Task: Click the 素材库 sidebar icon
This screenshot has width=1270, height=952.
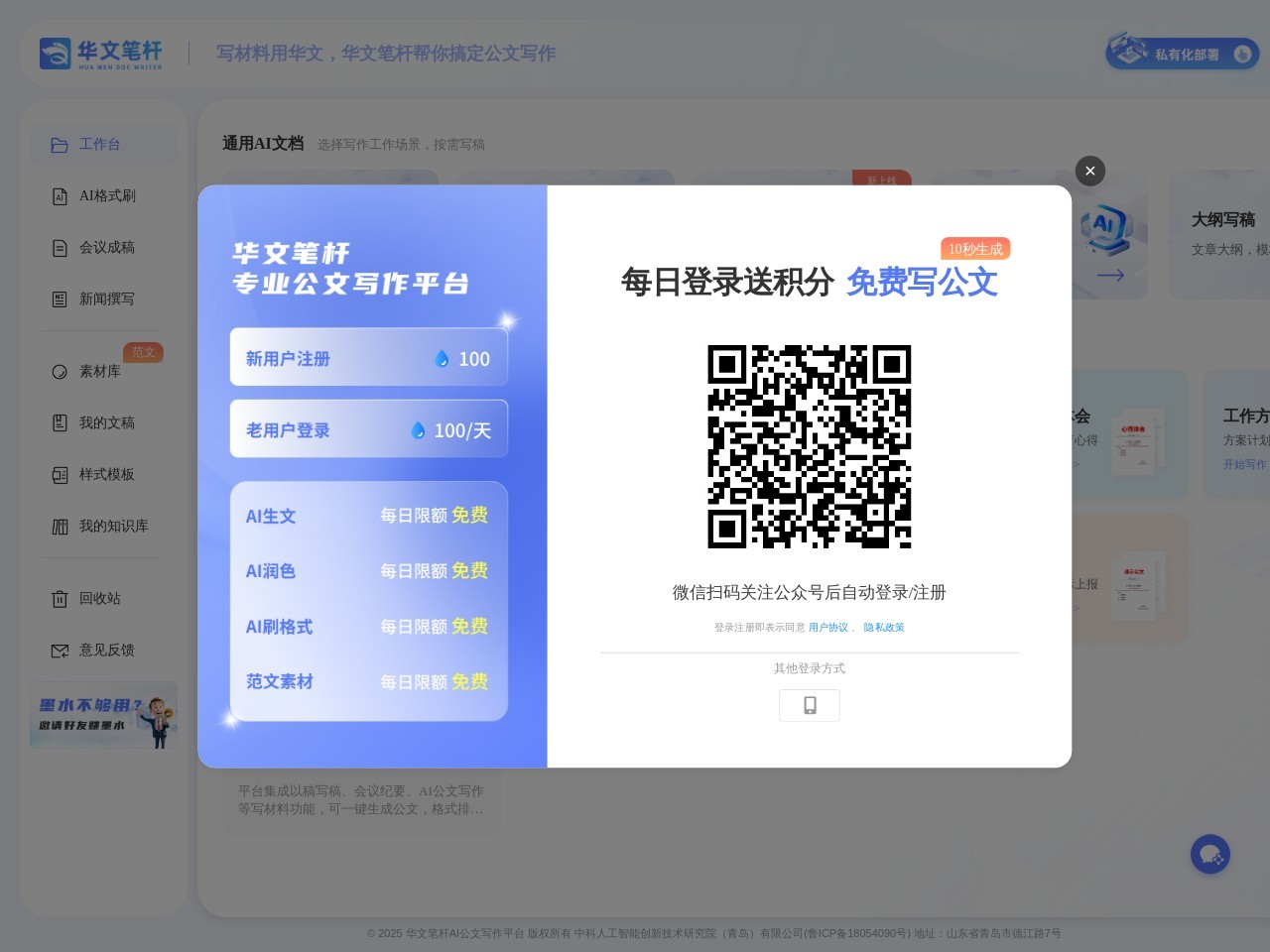Action: tap(60, 372)
